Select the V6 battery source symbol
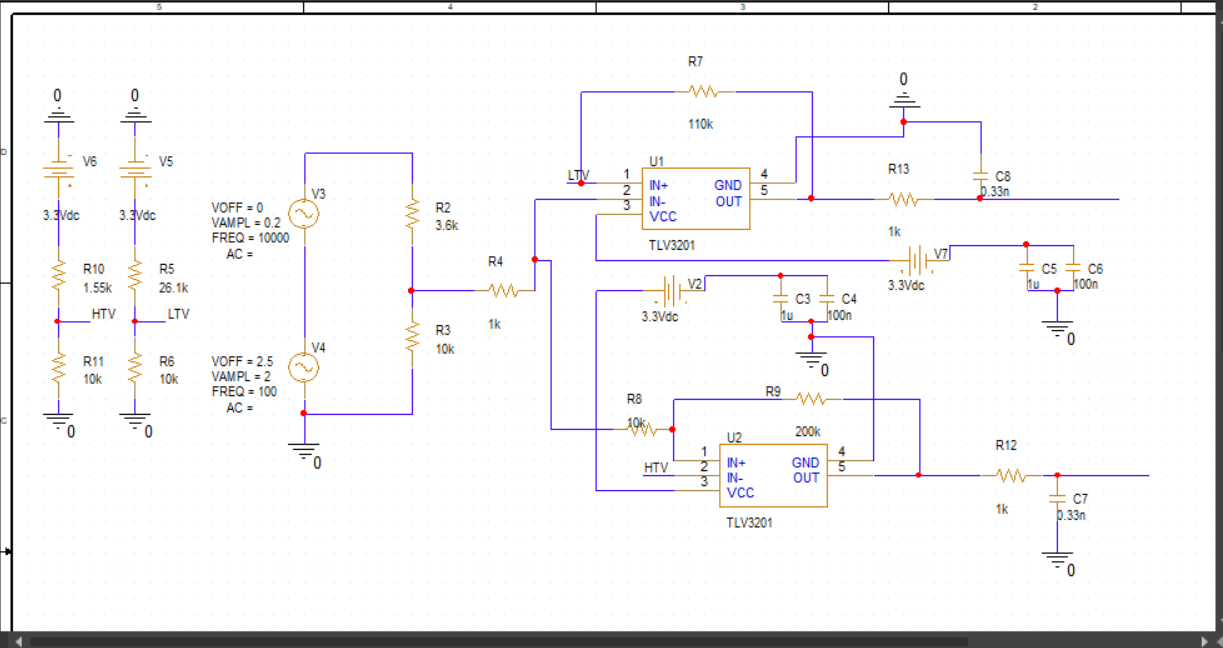The height and width of the screenshot is (648, 1223). click(x=58, y=170)
